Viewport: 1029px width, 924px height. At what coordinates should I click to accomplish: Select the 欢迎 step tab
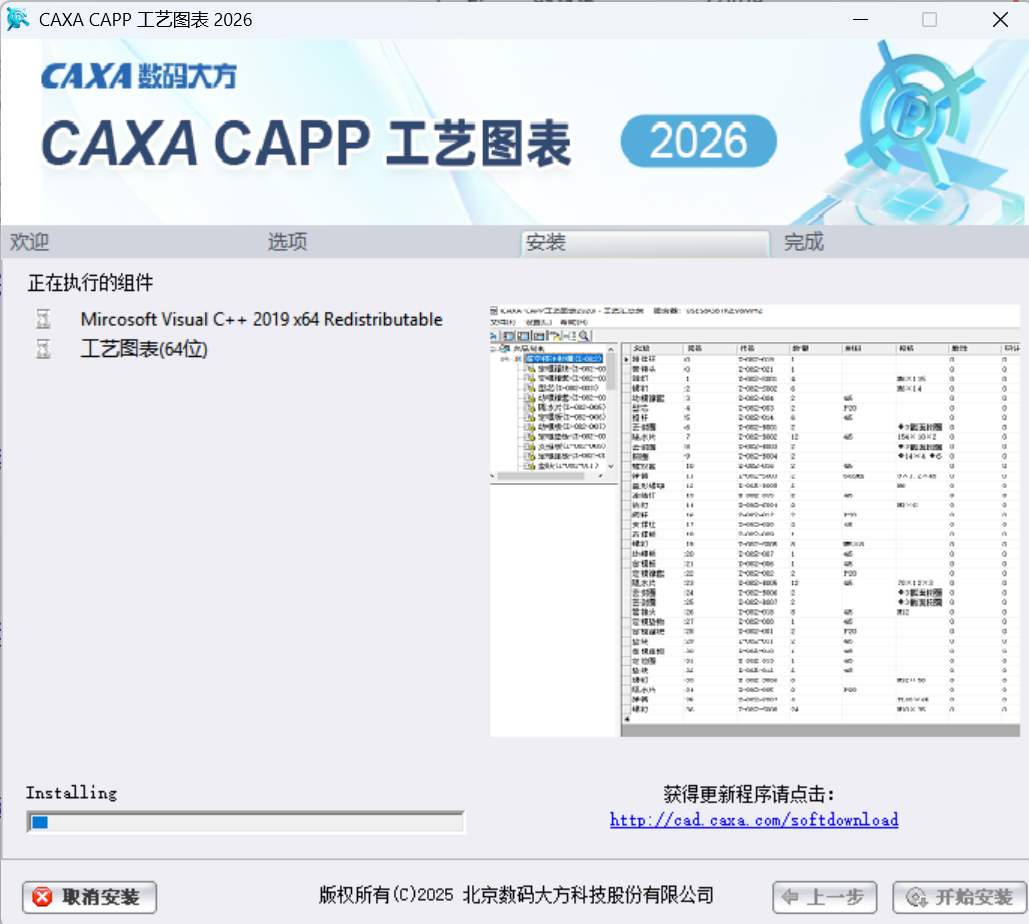tap(30, 242)
